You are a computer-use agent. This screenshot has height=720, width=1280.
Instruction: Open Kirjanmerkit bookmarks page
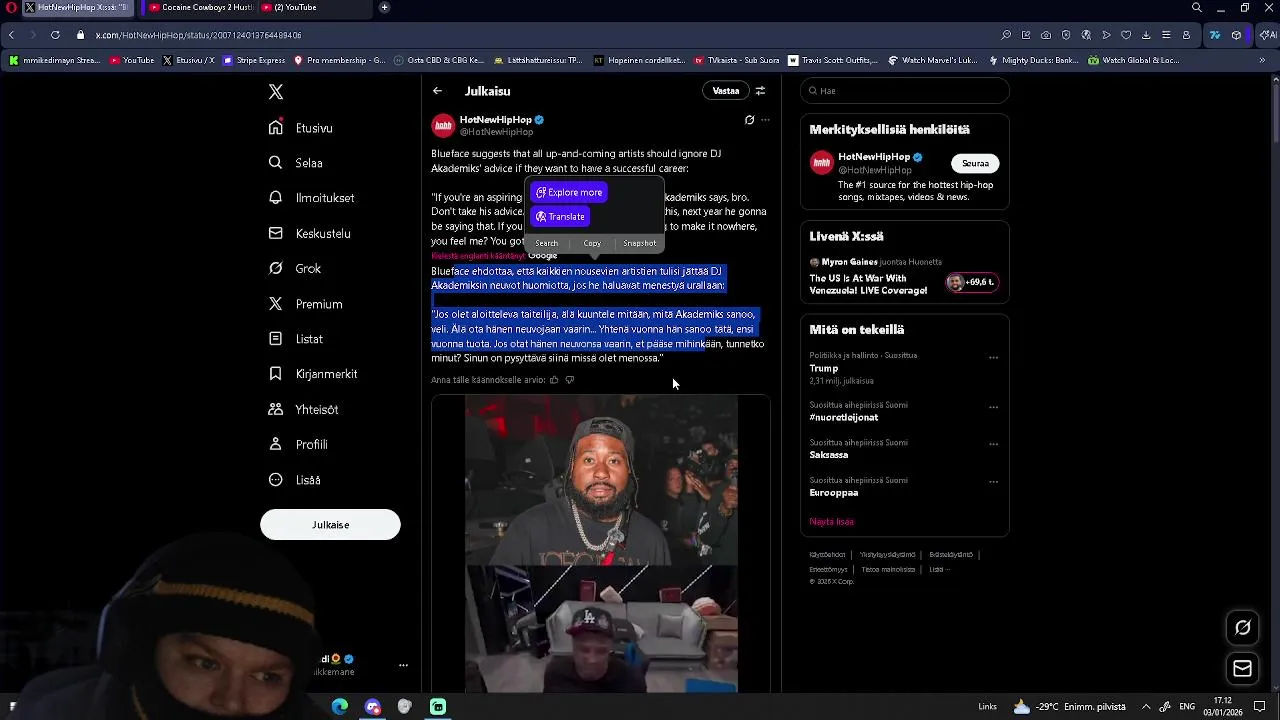313,374
